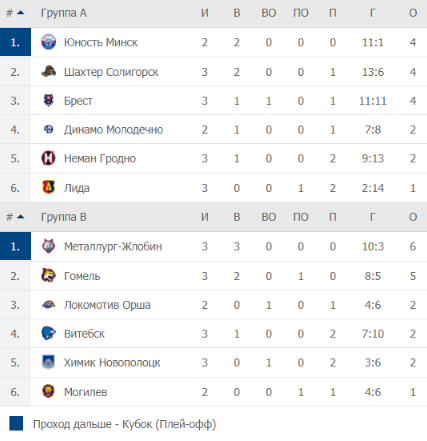This screenshot has width=427, height=441.
Task: Click the Локомотив Орша team logo
Action: pyautogui.click(x=48, y=304)
